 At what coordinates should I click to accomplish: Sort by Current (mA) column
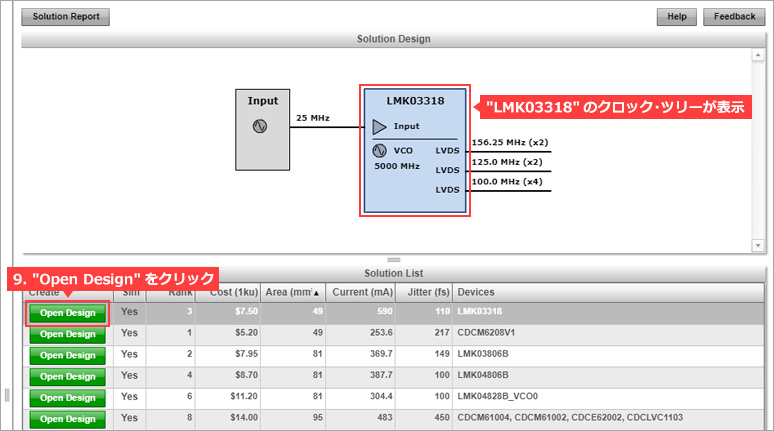(361, 292)
